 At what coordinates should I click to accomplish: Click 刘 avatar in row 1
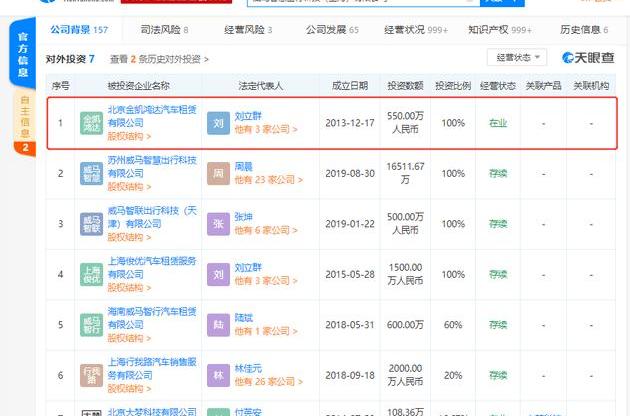click(219, 123)
